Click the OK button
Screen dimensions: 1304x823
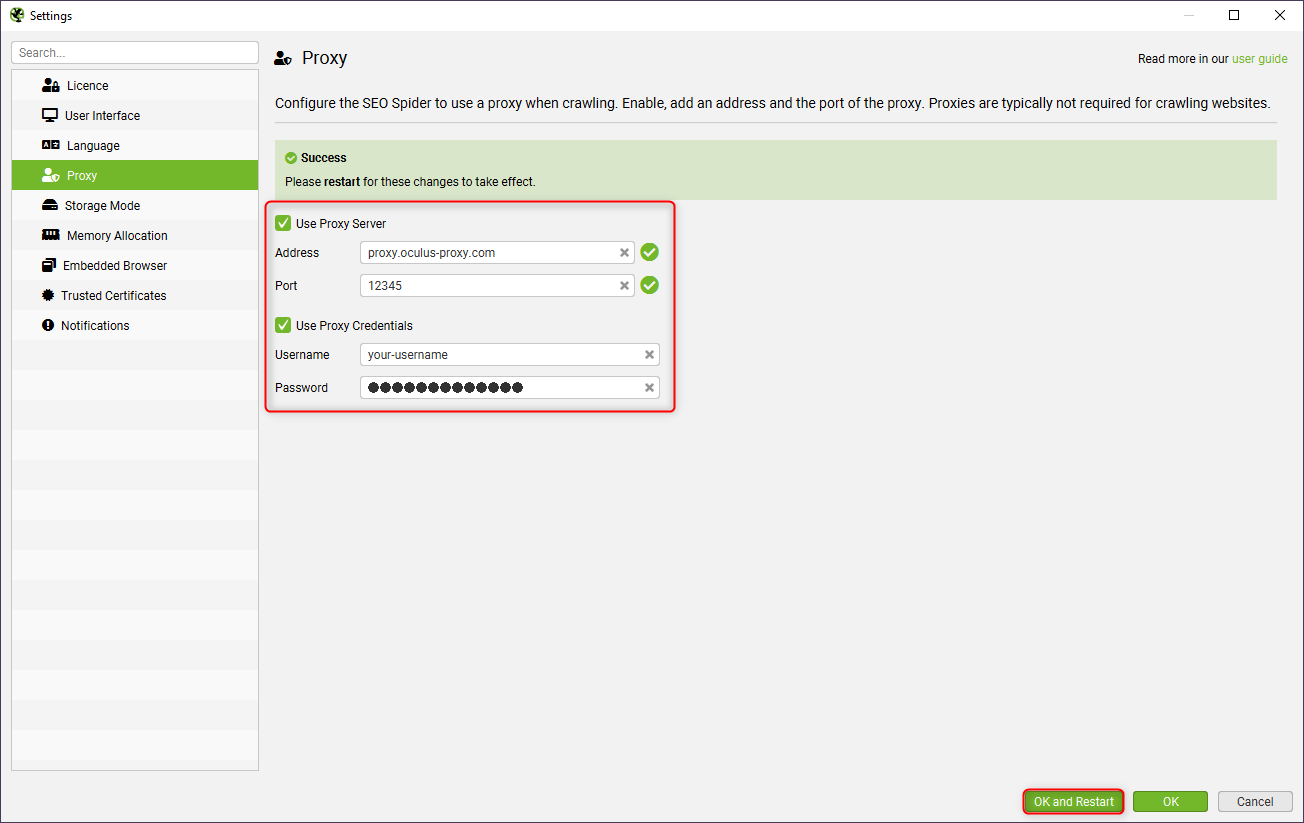point(1170,801)
